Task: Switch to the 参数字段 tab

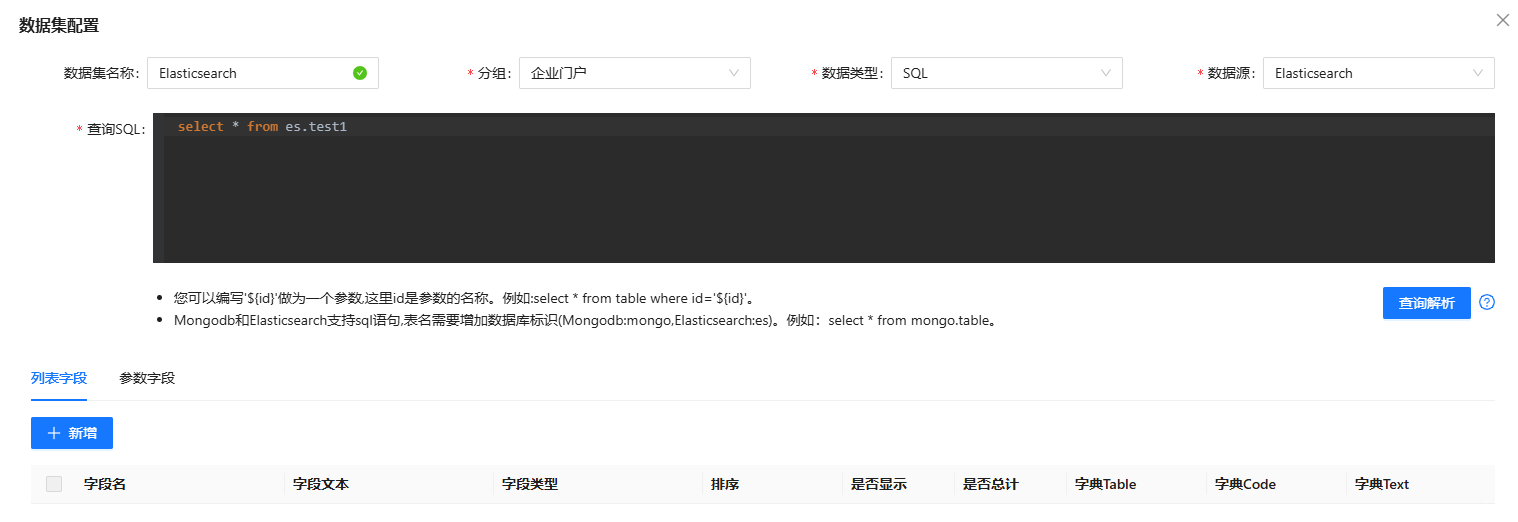Action: point(147,378)
